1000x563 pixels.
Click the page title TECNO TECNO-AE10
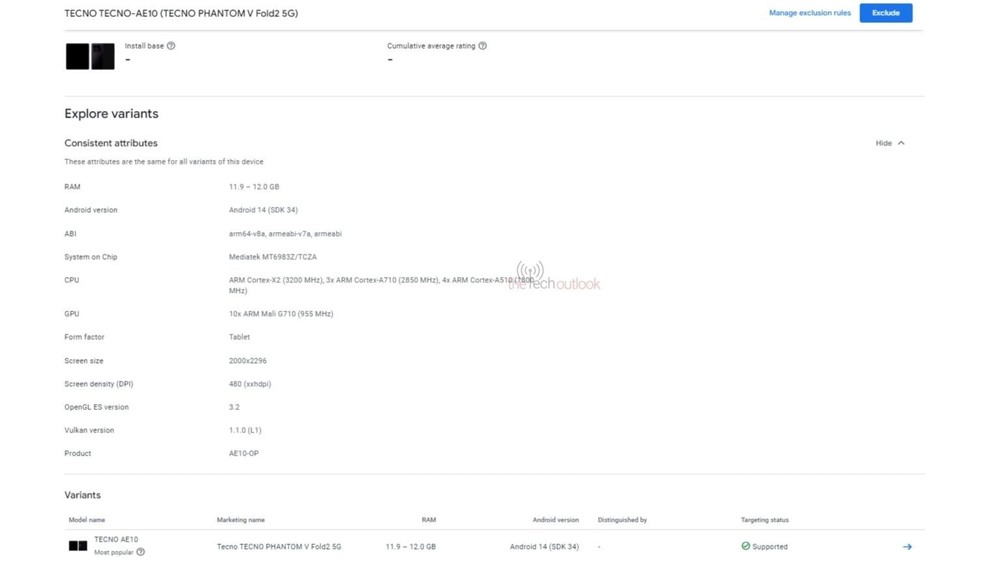point(181,13)
